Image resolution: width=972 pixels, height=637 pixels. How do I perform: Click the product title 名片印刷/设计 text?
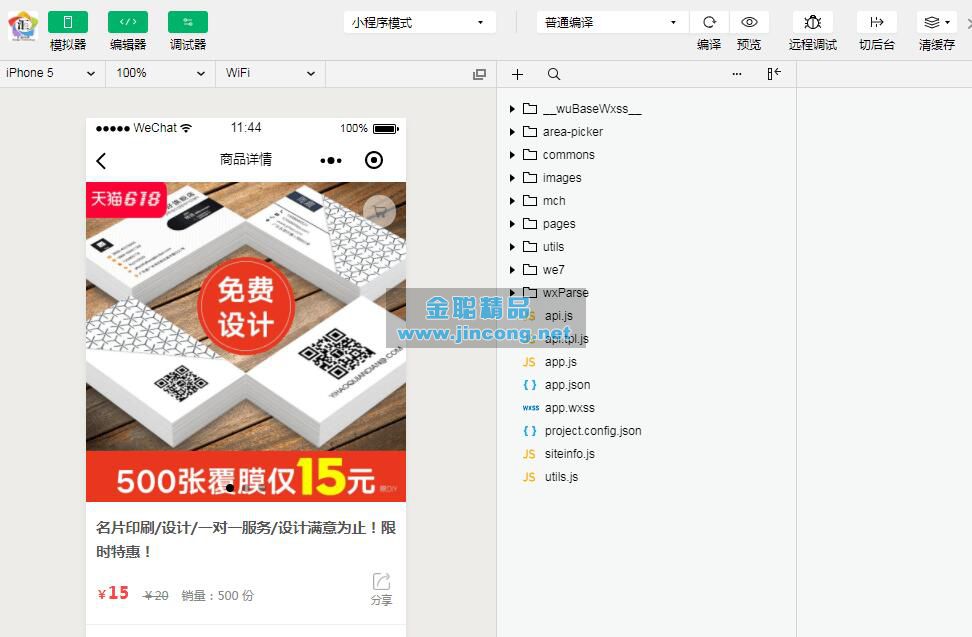[246, 539]
